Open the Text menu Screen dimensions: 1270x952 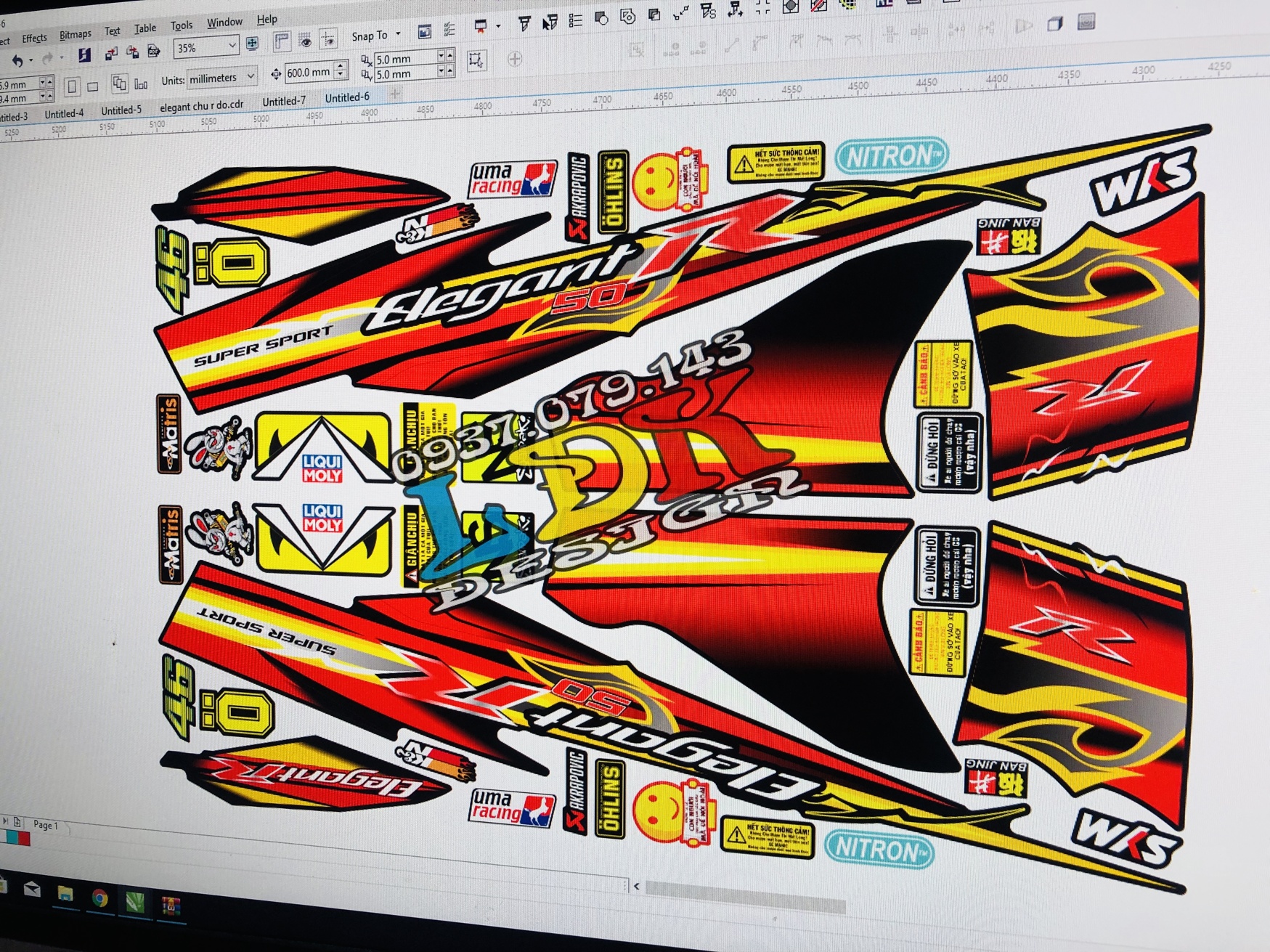[112, 31]
